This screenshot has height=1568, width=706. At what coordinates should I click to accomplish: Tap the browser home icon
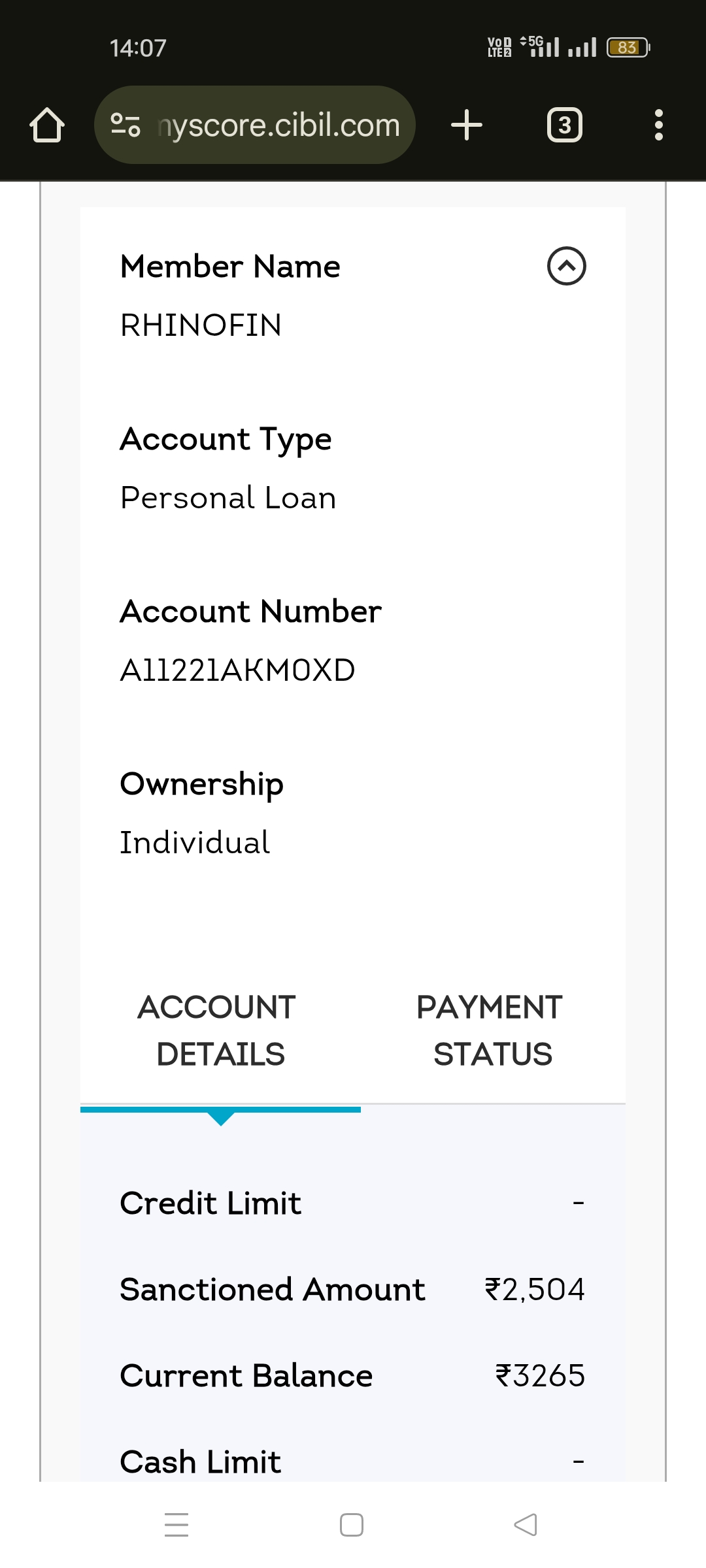click(47, 125)
